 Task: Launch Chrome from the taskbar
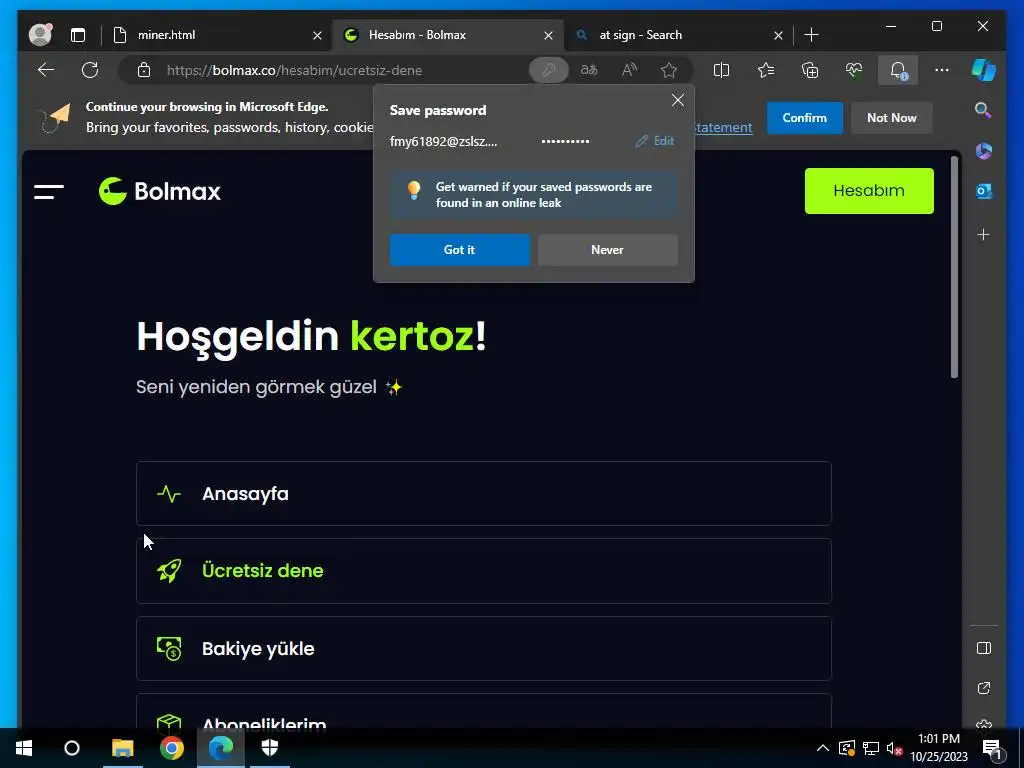(x=172, y=748)
